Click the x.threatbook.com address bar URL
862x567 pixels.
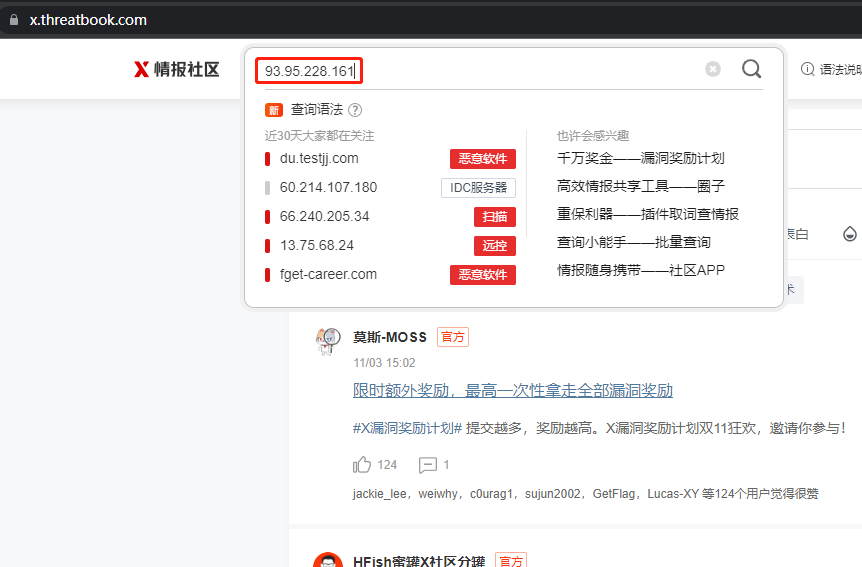88,20
